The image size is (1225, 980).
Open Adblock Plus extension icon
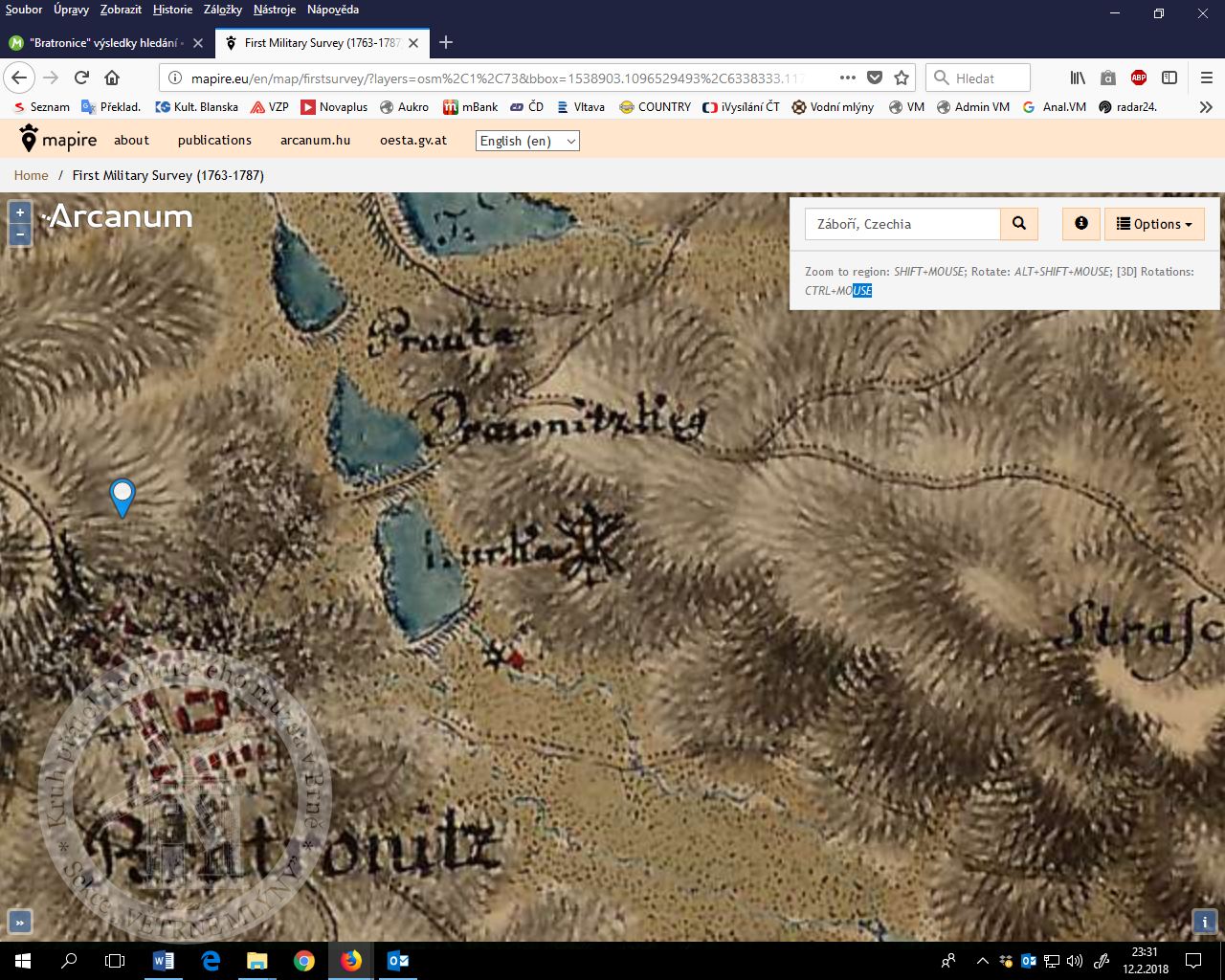pyautogui.click(x=1139, y=78)
